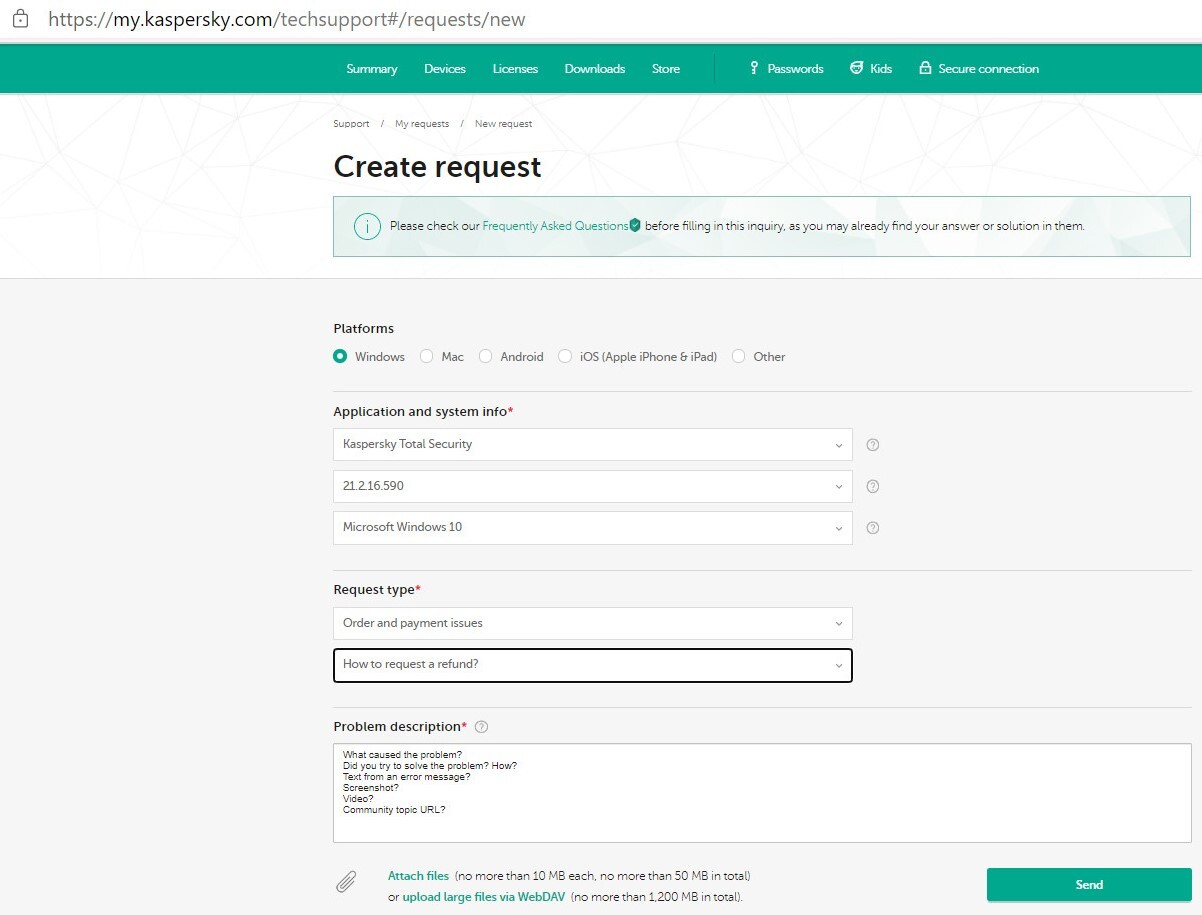The width and height of the screenshot is (1202, 915).
Task: Open the Frequently Asked Questions link
Action: point(555,226)
